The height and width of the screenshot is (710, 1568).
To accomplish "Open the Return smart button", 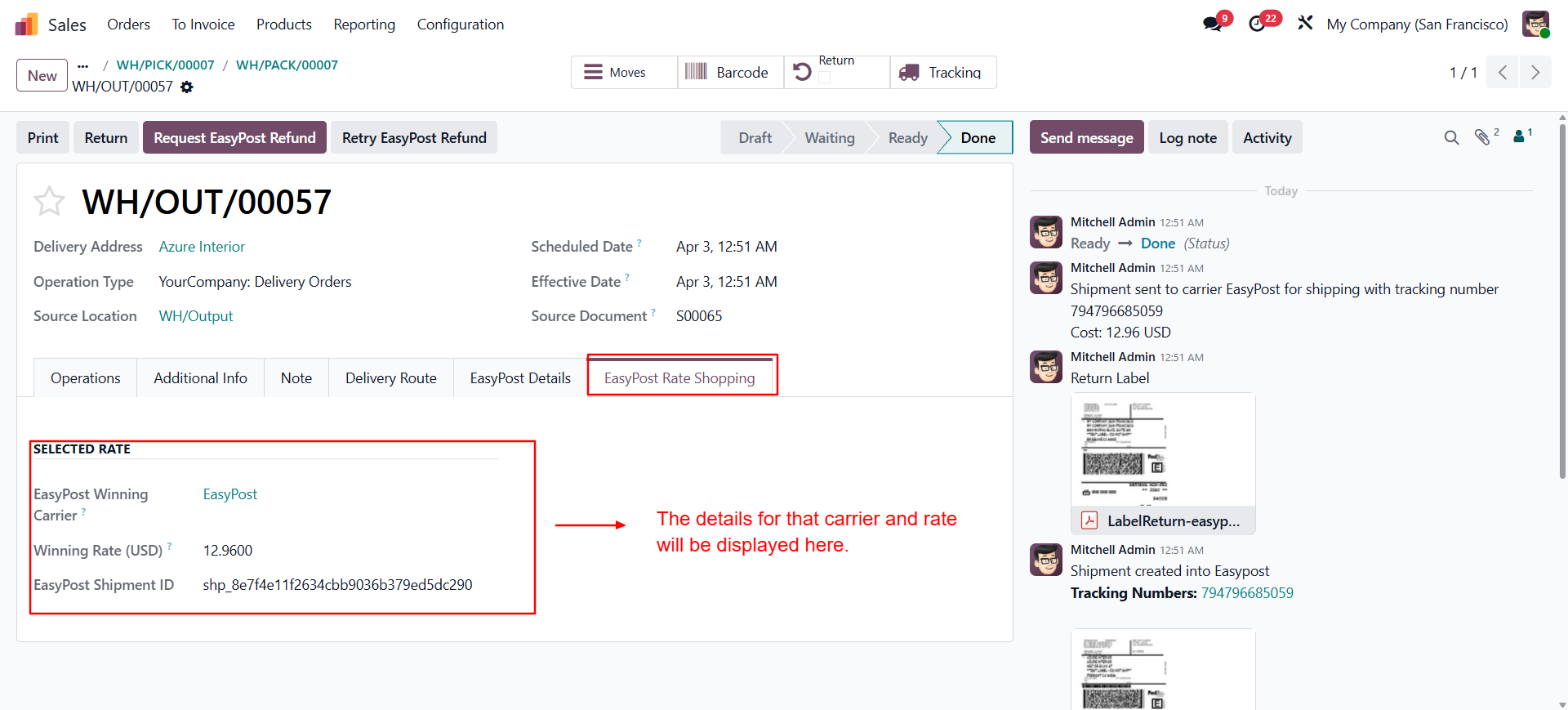I will 837,72.
